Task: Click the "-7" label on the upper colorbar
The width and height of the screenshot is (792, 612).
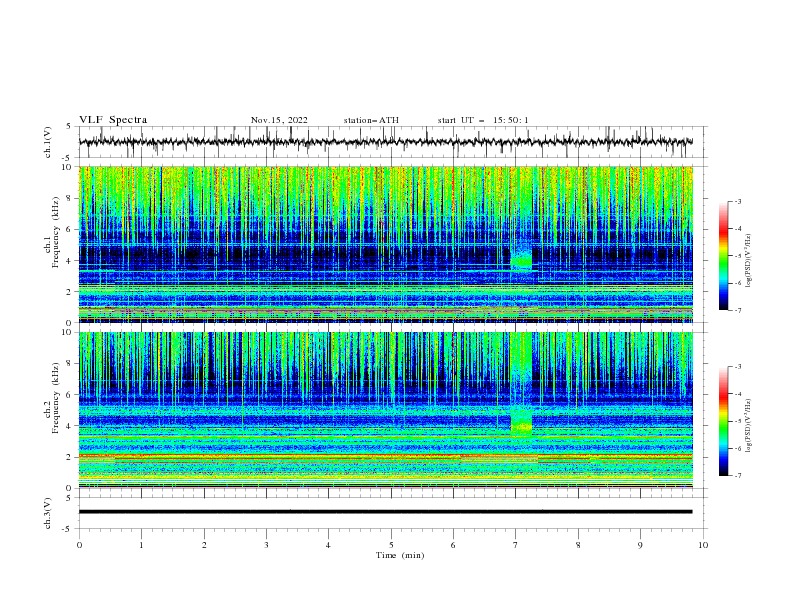Action: [738, 310]
